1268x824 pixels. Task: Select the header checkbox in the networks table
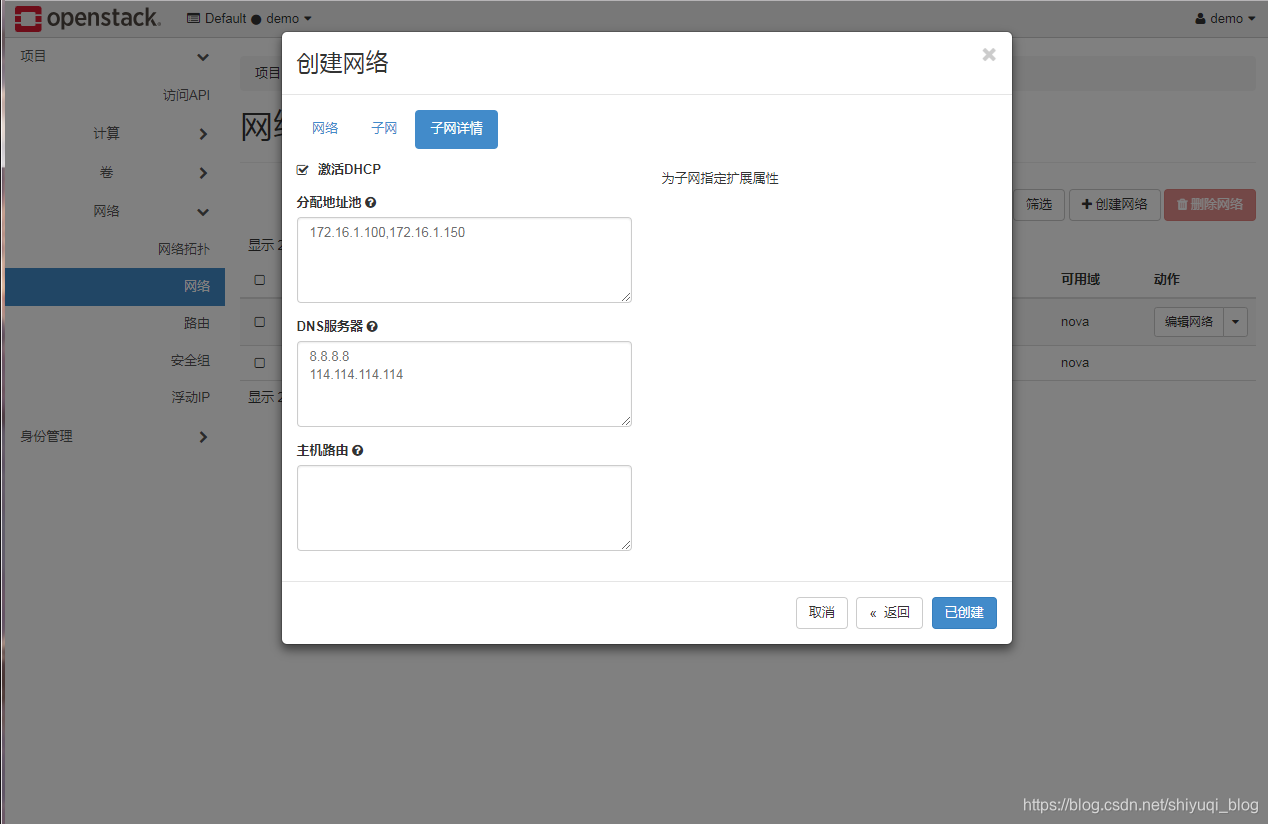point(260,280)
